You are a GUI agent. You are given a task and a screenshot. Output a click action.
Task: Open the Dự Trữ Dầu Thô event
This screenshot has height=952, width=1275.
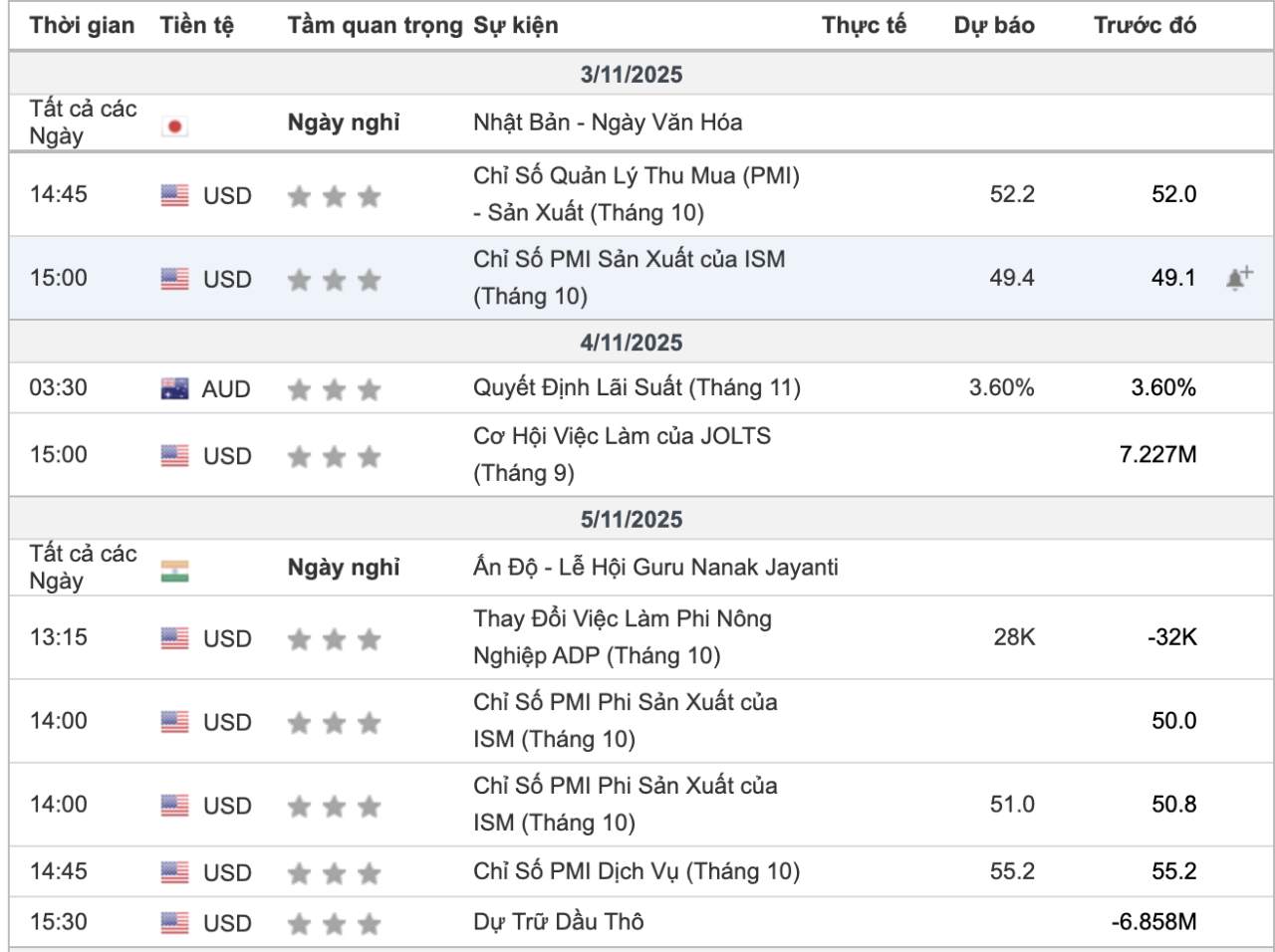558,922
